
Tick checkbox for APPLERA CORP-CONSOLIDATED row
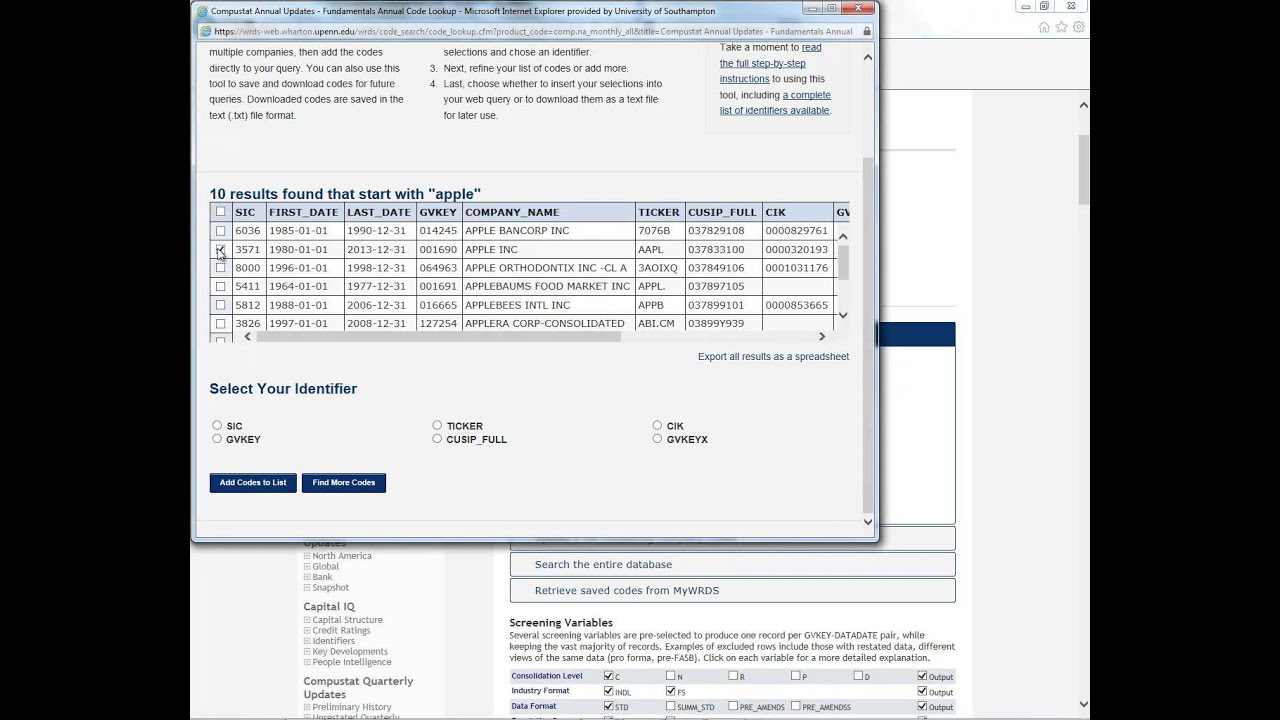coord(221,324)
